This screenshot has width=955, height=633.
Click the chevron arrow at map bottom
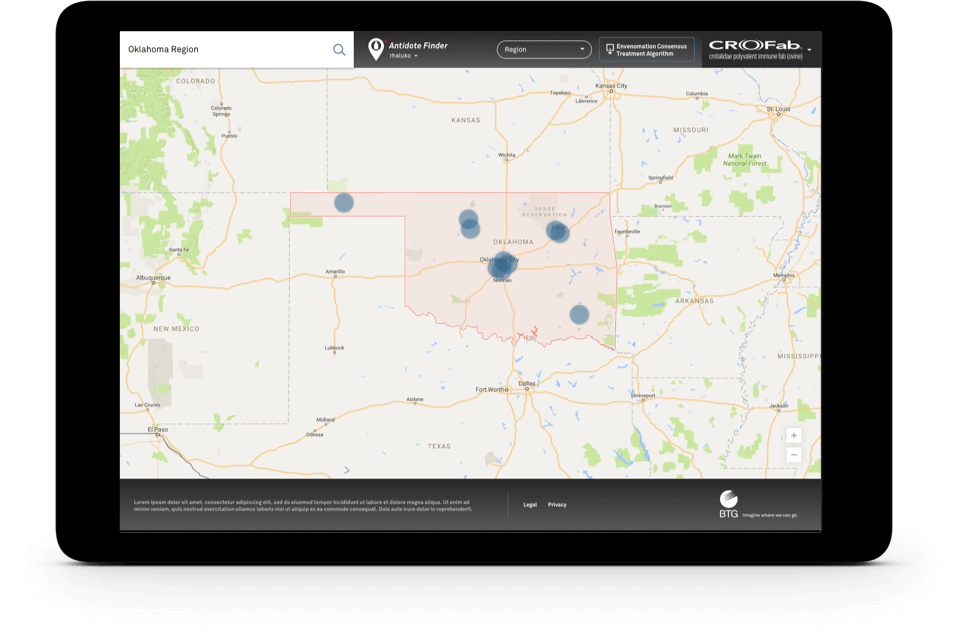point(347,470)
